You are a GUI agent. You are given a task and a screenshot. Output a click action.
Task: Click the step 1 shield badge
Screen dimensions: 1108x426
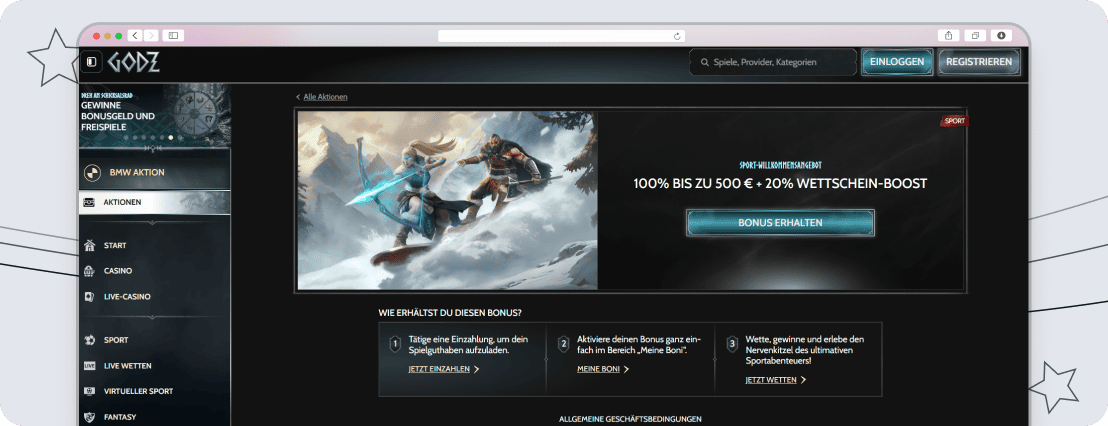click(x=396, y=345)
